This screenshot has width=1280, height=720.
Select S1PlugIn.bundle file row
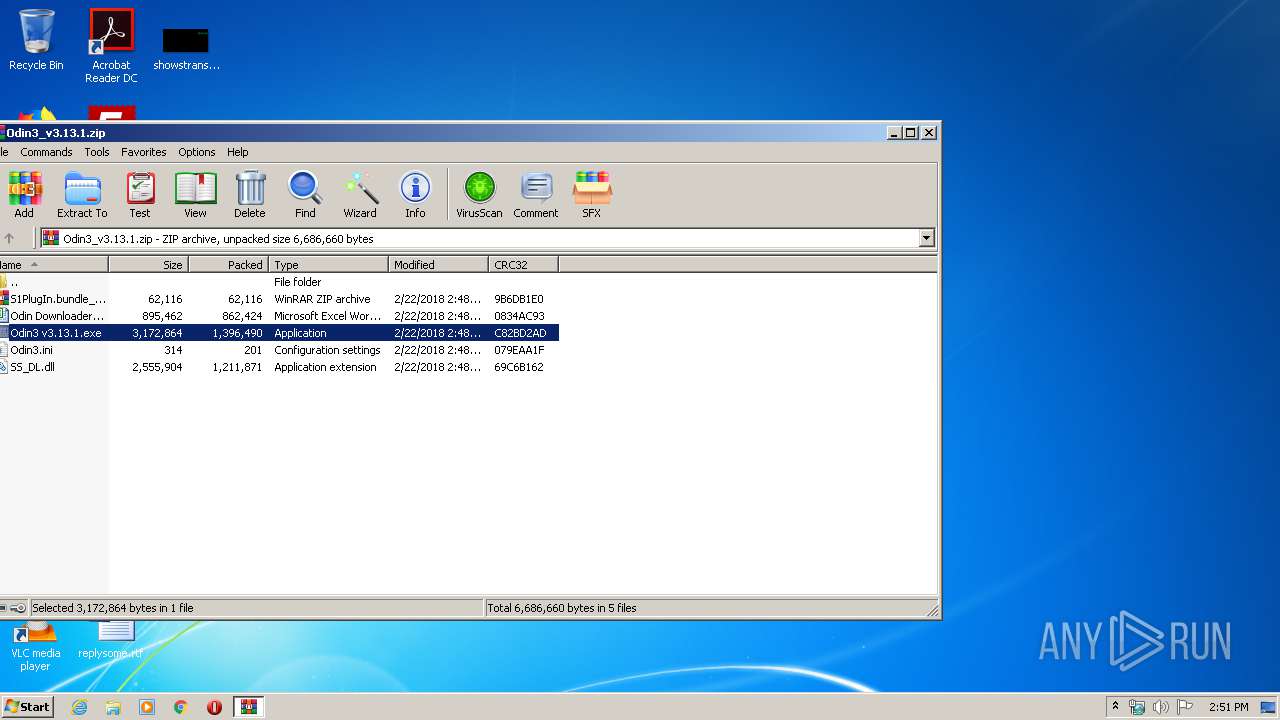[x=279, y=299]
